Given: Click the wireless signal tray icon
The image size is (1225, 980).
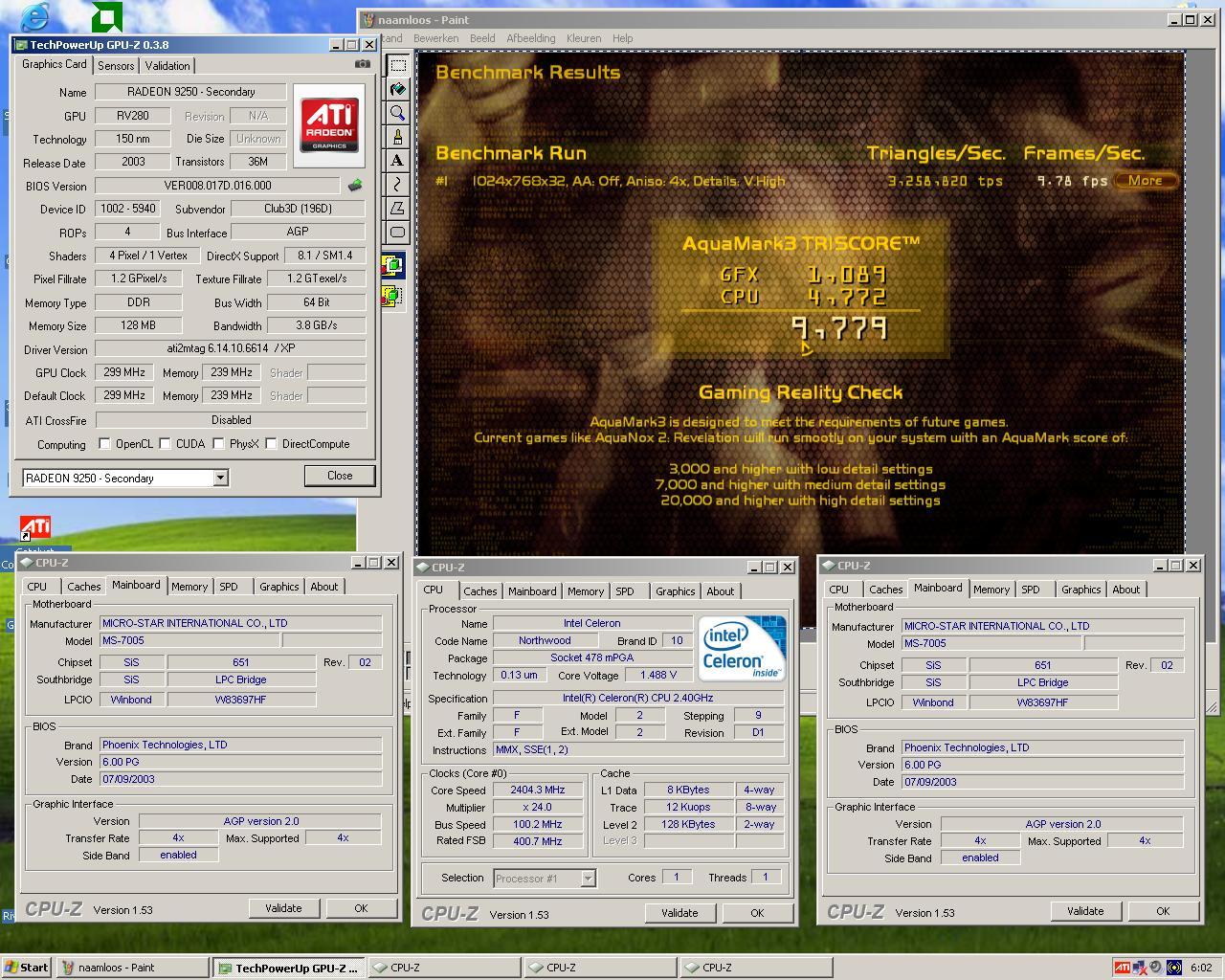Looking at the screenshot, I should pyautogui.click(x=1173, y=968).
